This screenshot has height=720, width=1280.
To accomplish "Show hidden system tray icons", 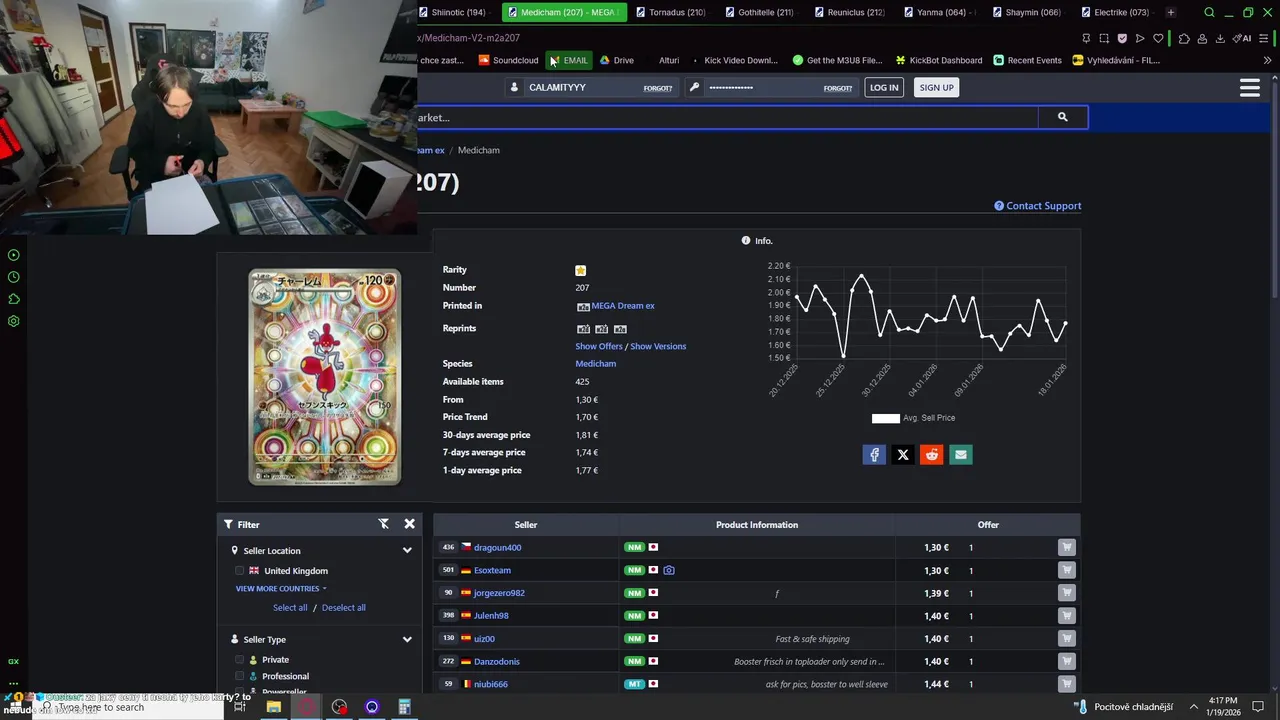I will [x=1193, y=707].
